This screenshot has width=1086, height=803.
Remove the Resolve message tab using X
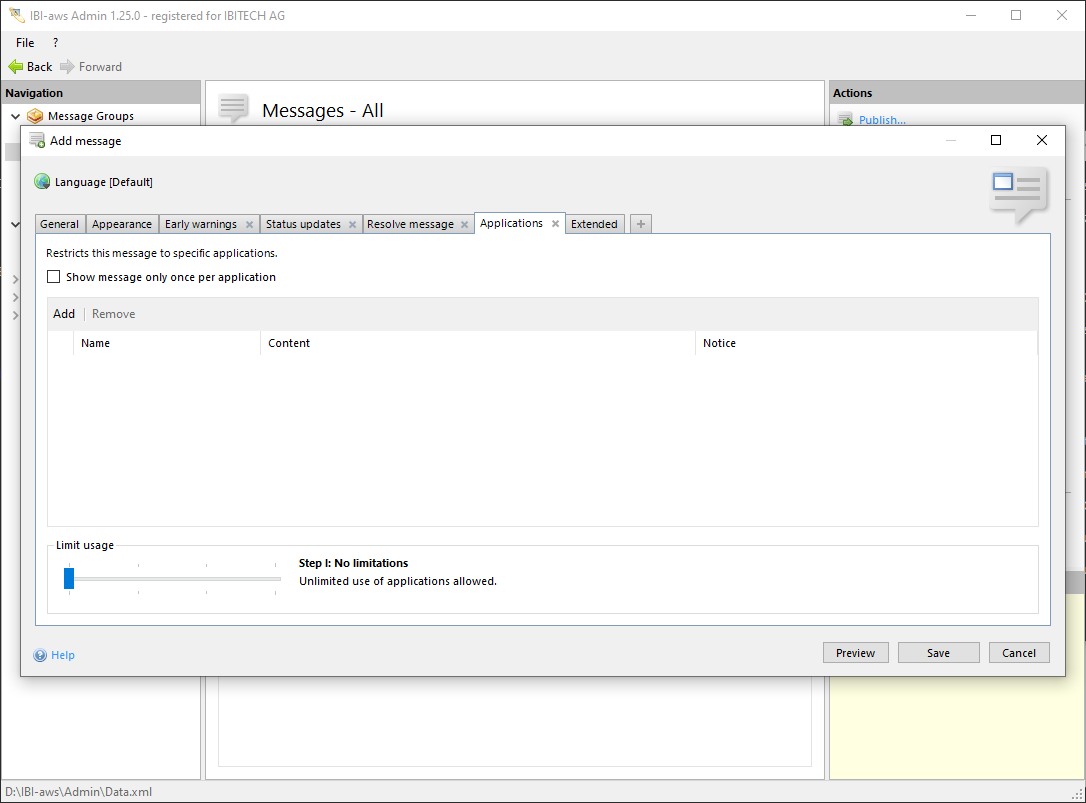click(464, 225)
